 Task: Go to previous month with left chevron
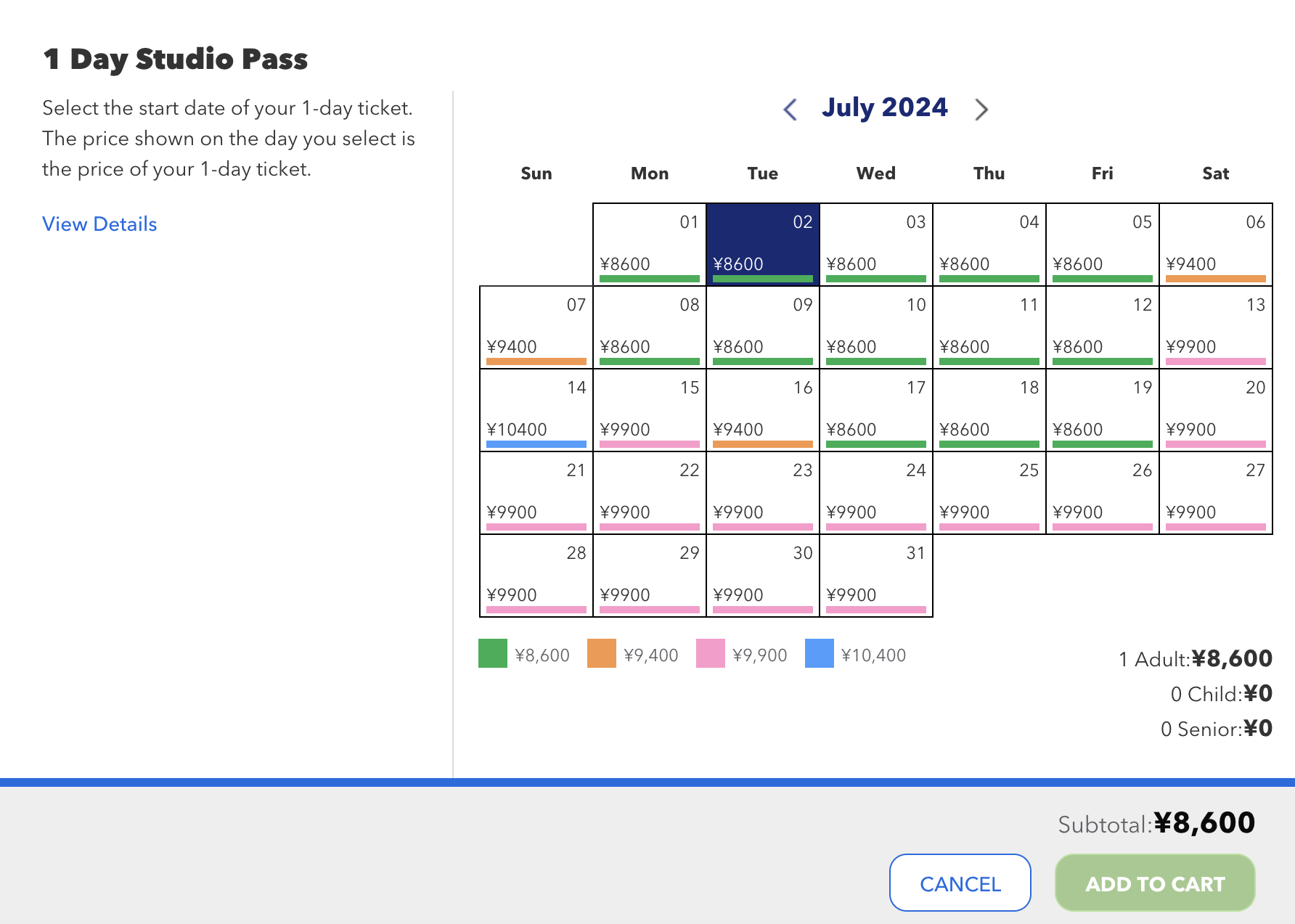point(791,110)
